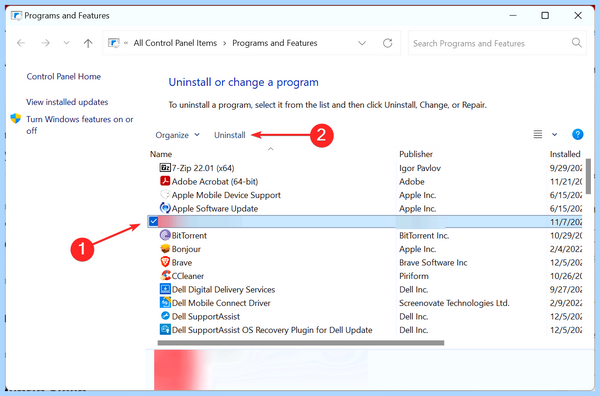
Task: Click the search magnifier icon
Action: click(x=576, y=42)
